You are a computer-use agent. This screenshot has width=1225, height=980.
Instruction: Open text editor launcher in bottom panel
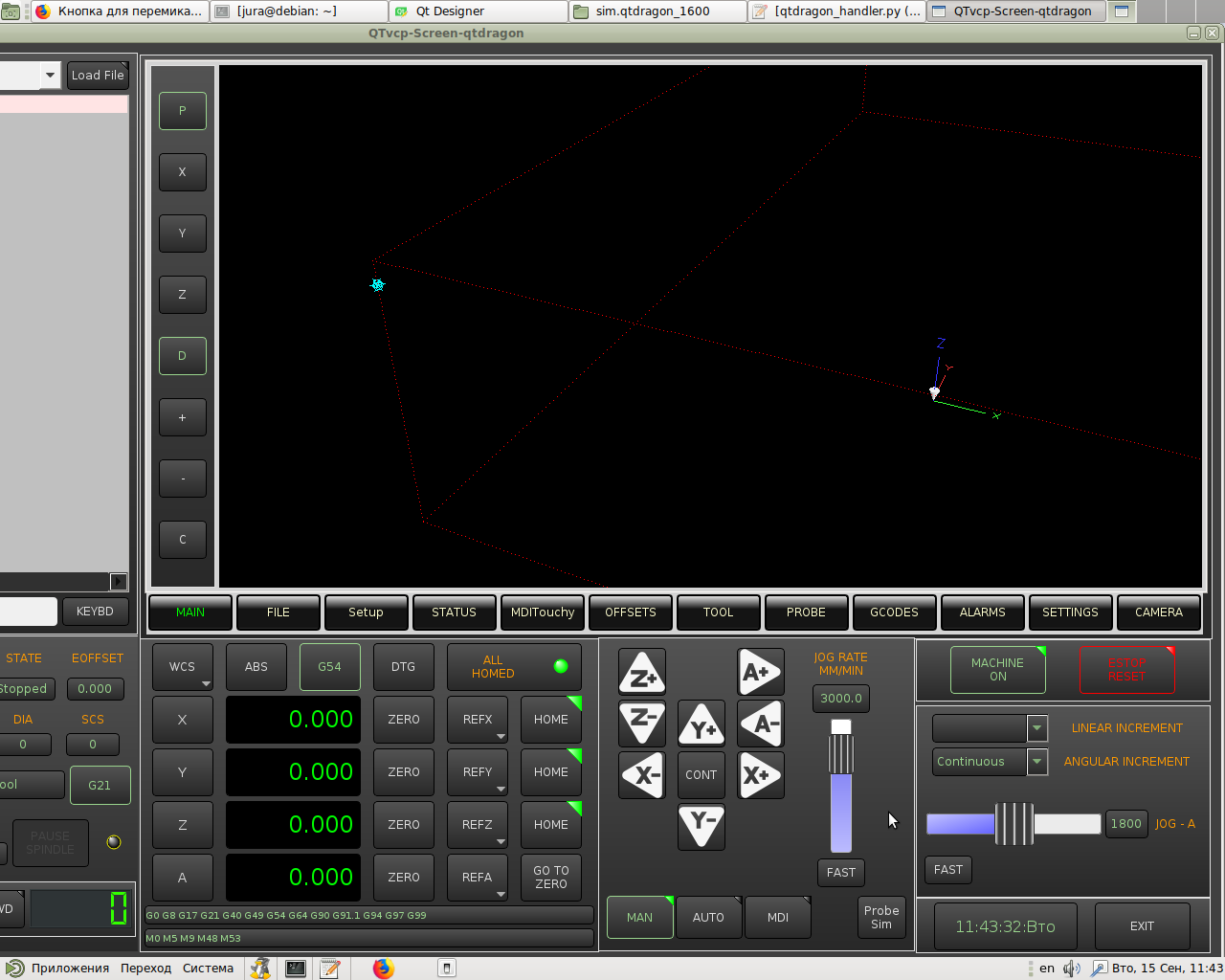click(330, 969)
